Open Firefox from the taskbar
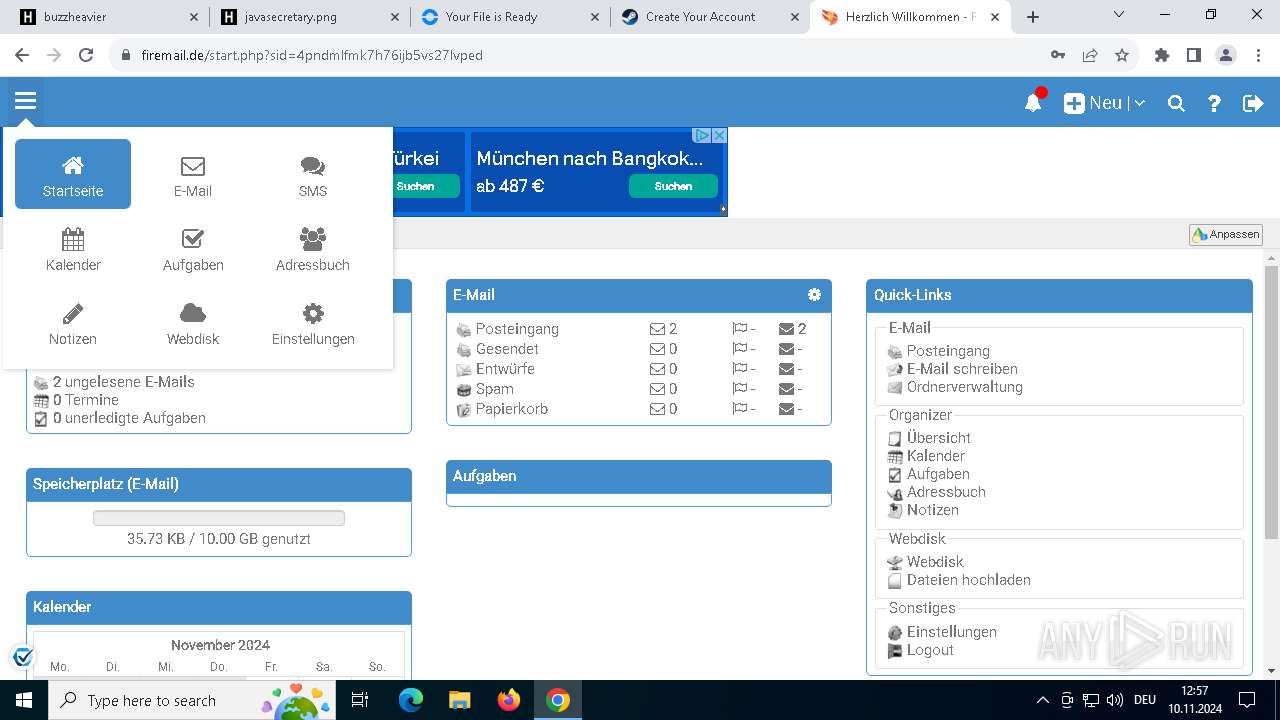This screenshot has width=1280, height=720. click(509, 700)
